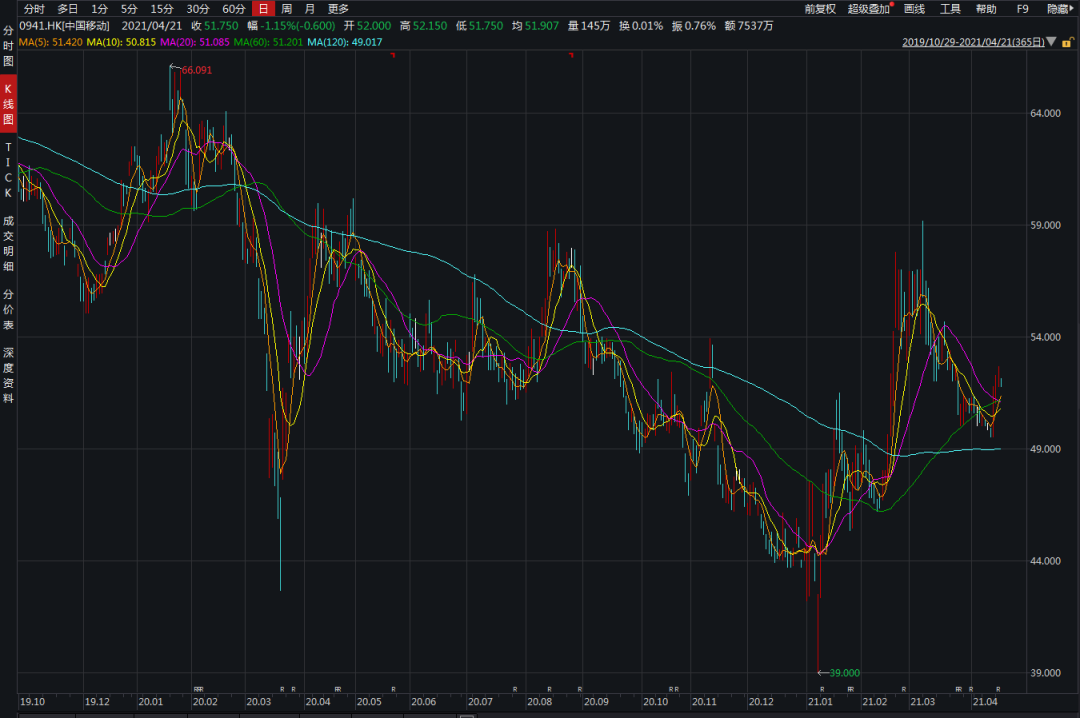Click the change value -1.15%(-0.600)
The image size is (1080, 718).
click(x=298, y=25)
